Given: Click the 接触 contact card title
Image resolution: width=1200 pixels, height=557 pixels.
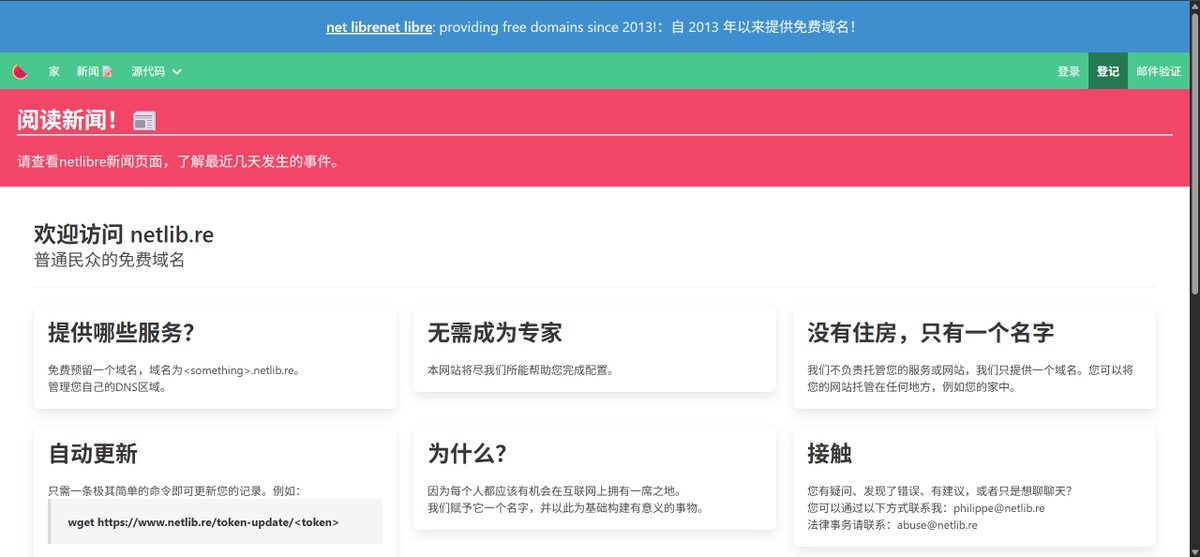Looking at the screenshot, I should click(829, 453).
